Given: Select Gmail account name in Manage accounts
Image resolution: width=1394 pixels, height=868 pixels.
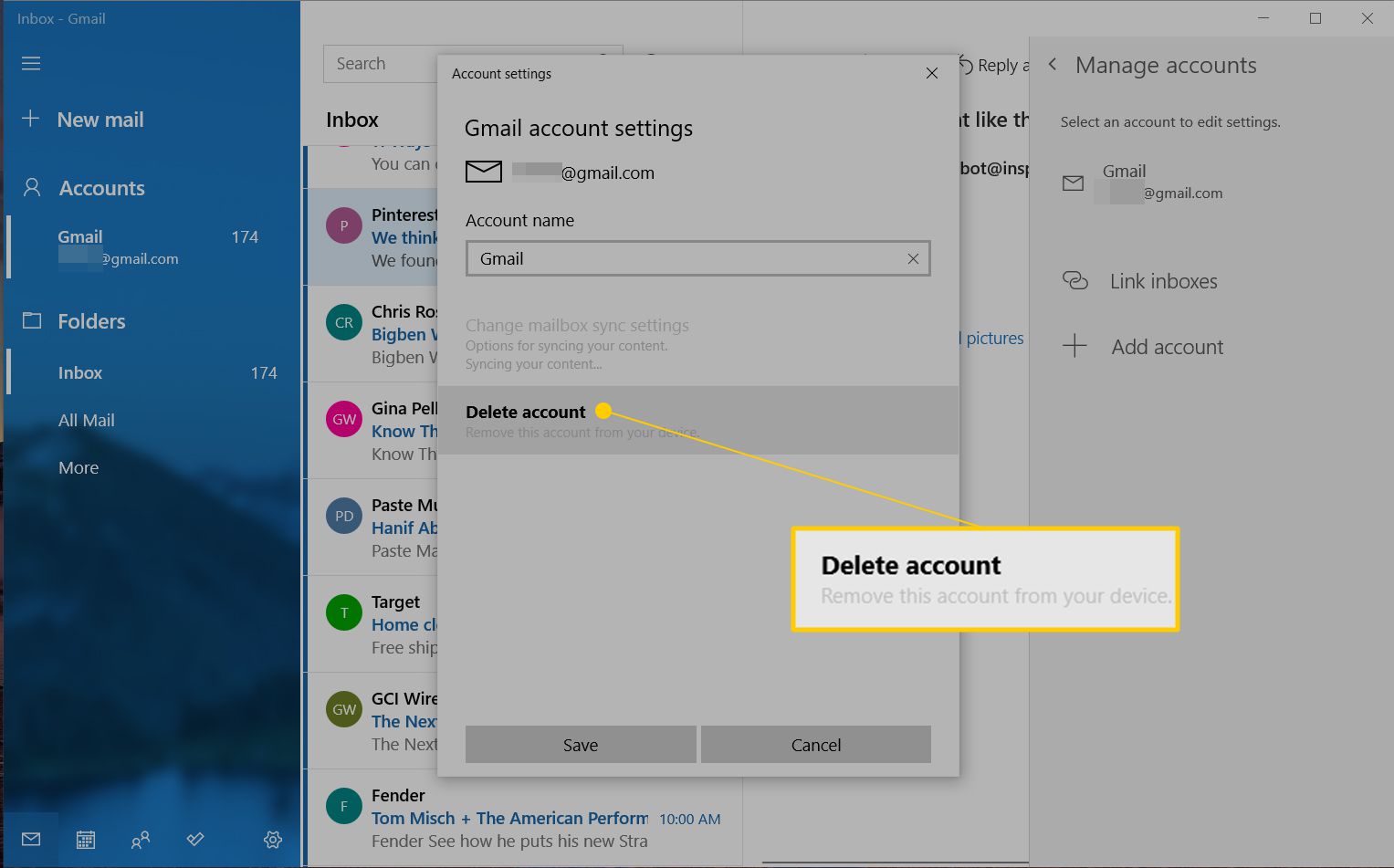Looking at the screenshot, I should (x=1124, y=171).
